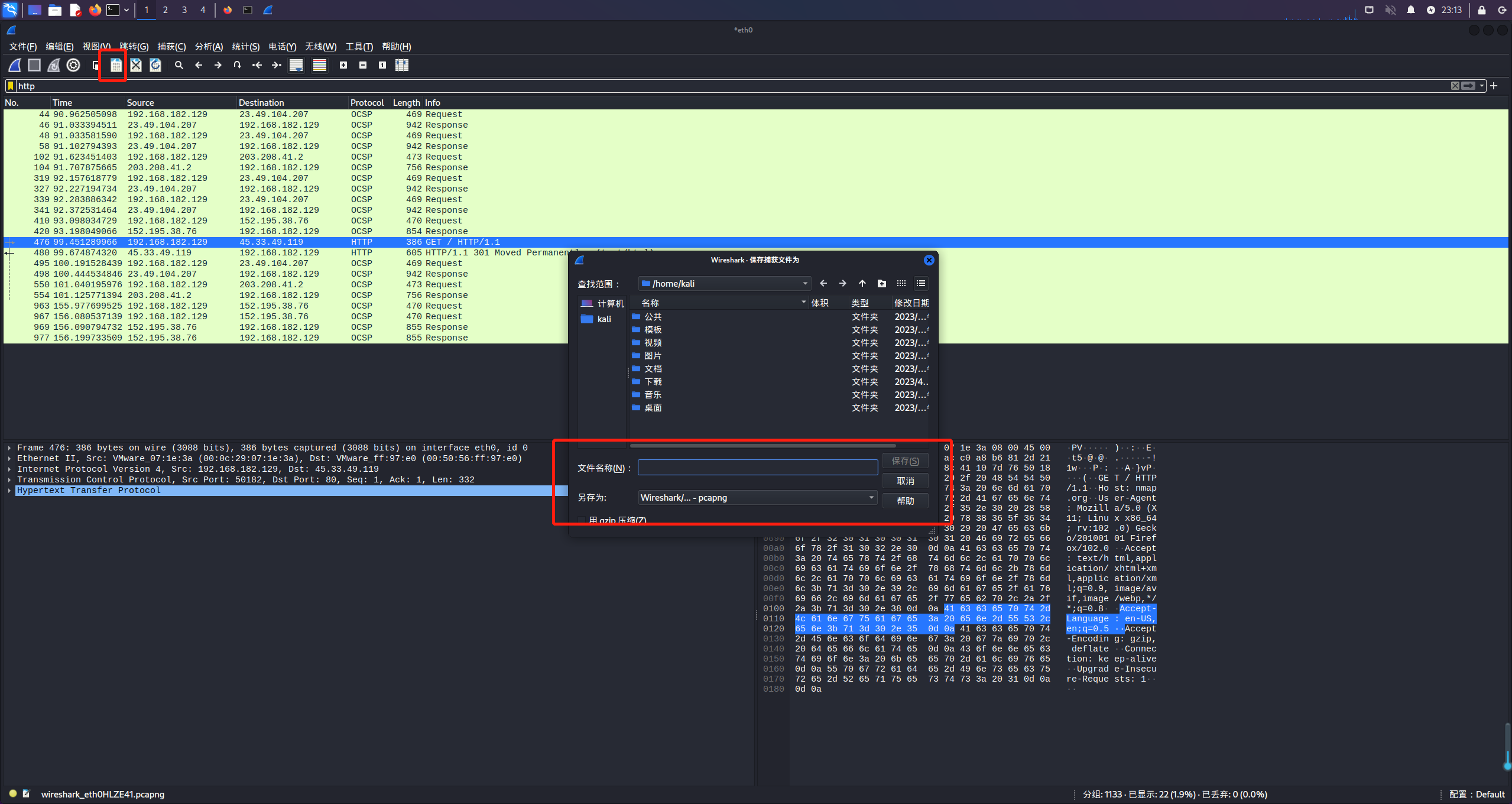Open the pcapng file type dropdown
The width and height of the screenshot is (1512, 804).
757,498
